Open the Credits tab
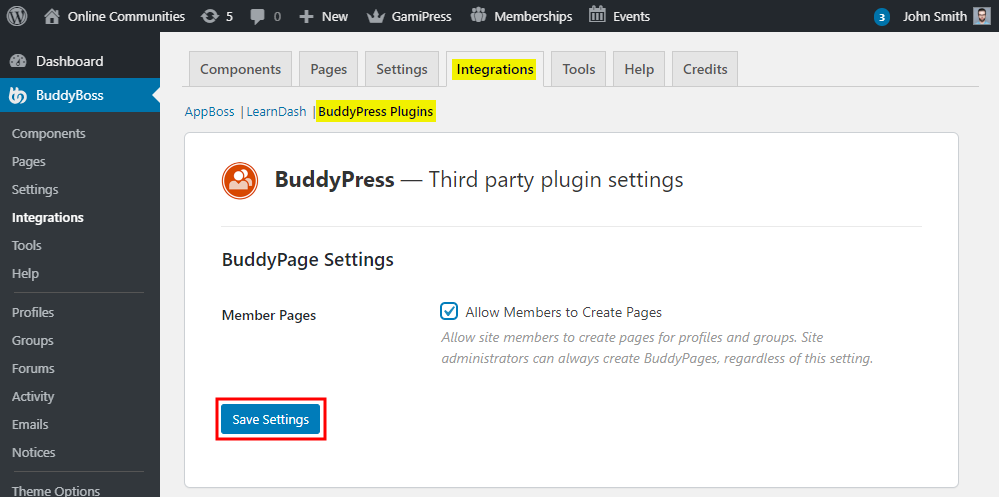 [705, 69]
